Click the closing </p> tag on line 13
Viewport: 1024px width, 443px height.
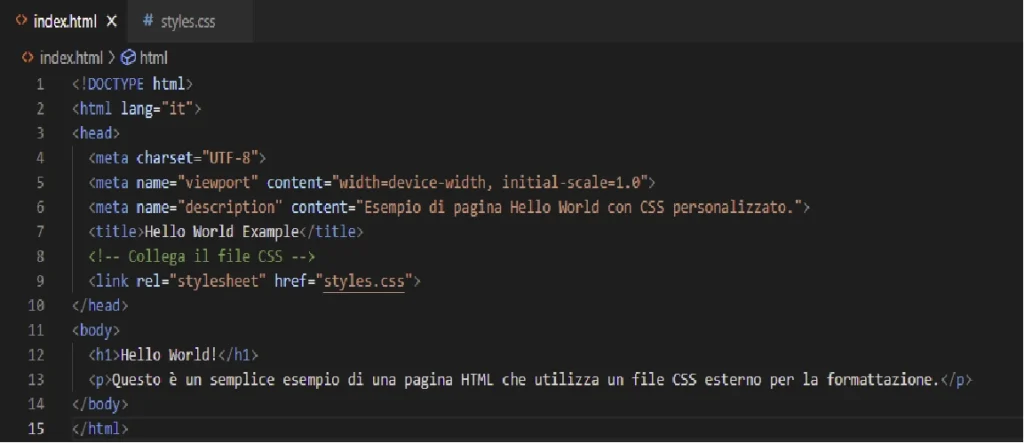pos(956,380)
